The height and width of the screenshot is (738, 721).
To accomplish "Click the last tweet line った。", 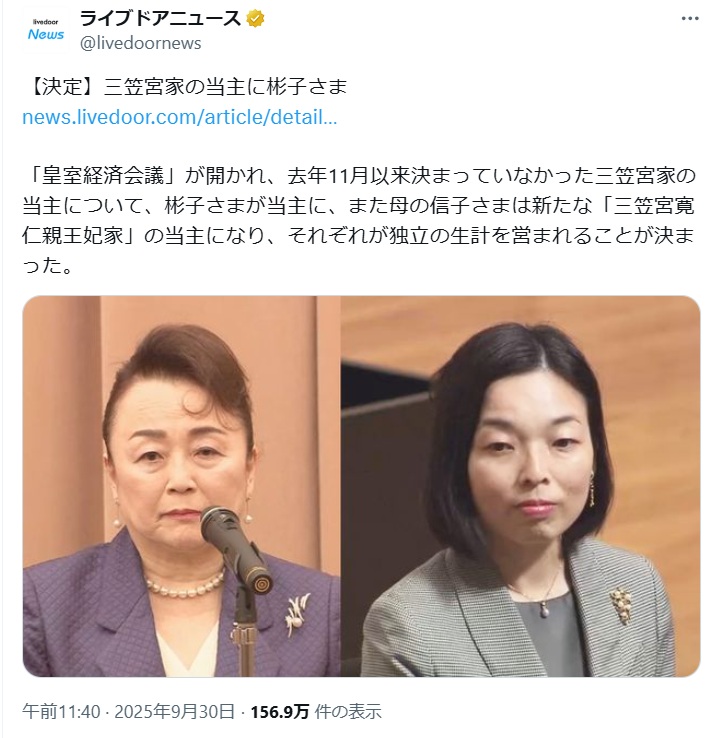I will tap(47, 266).
